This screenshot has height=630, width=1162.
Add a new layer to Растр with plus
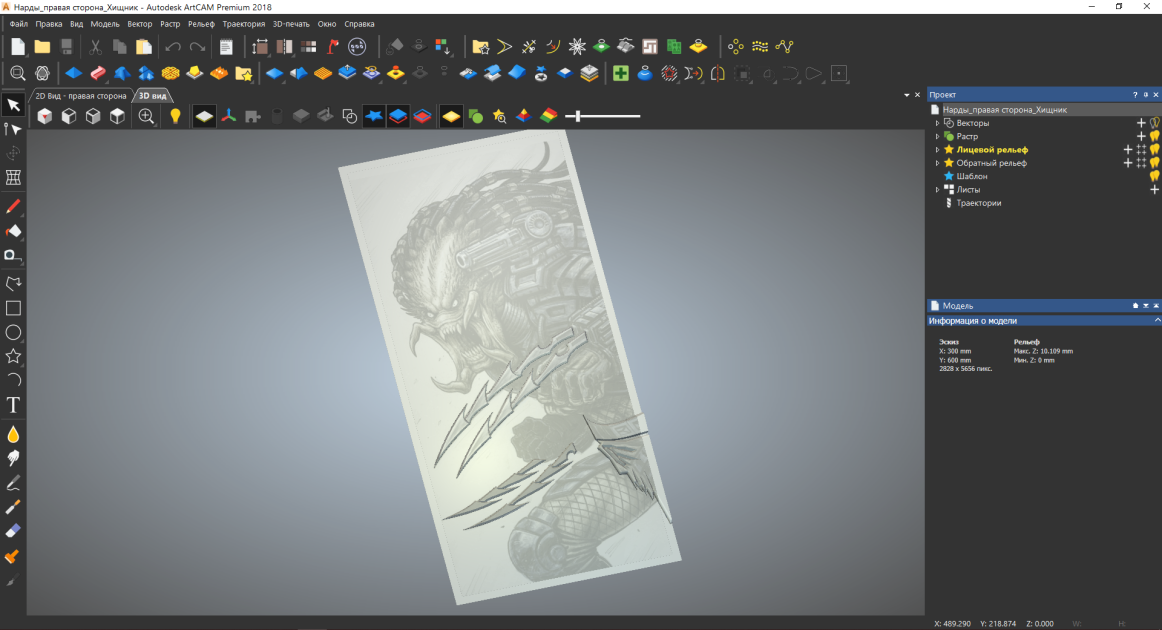[1141, 136]
